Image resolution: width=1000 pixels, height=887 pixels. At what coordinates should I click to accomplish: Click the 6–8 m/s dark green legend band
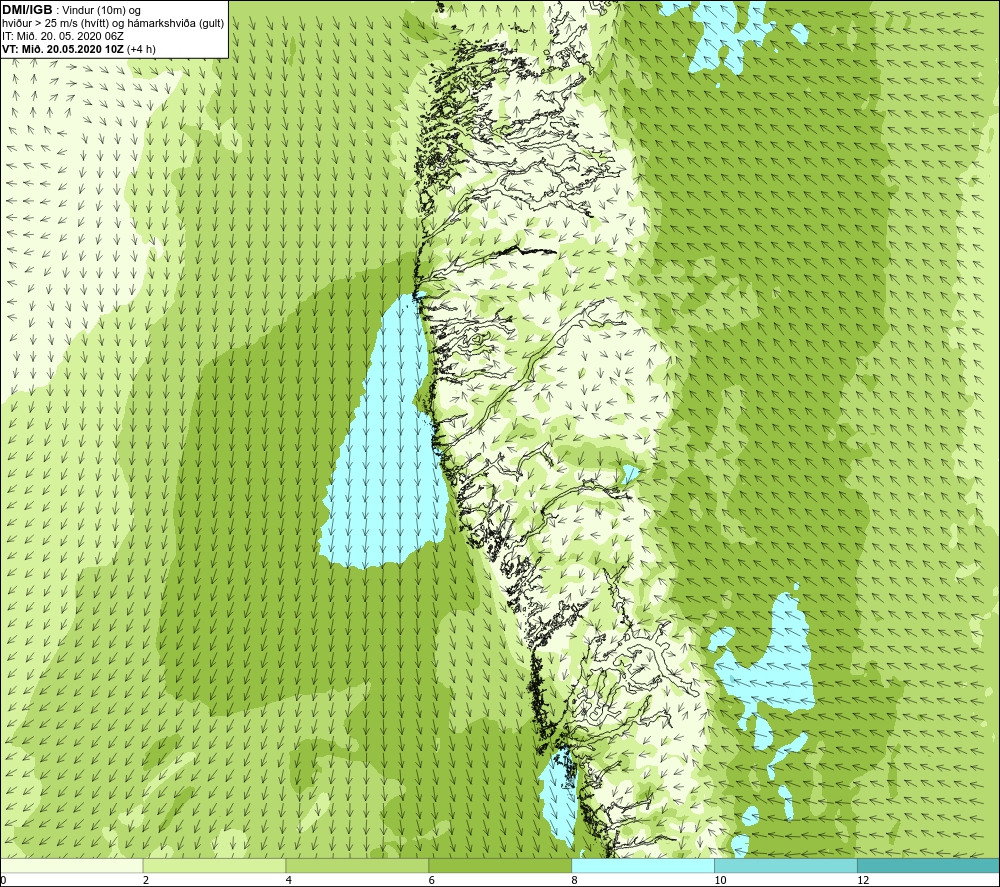click(x=500, y=865)
